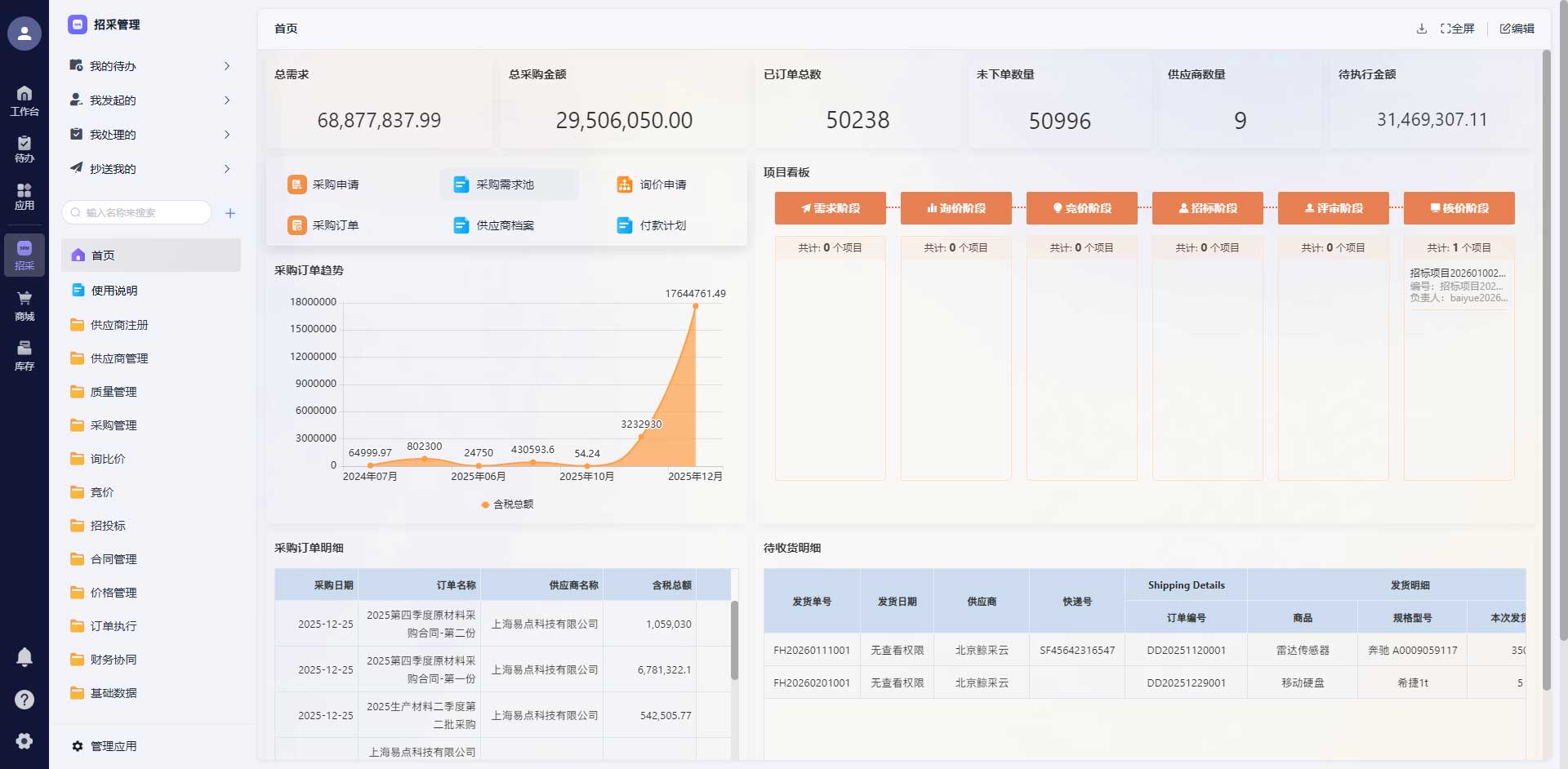1568x769 pixels.
Task: Open the 质量管理 folder
Action: (x=151, y=392)
